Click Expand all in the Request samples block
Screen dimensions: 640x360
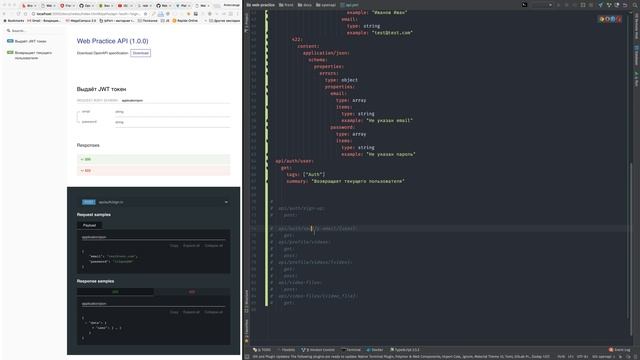click(191, 246)
